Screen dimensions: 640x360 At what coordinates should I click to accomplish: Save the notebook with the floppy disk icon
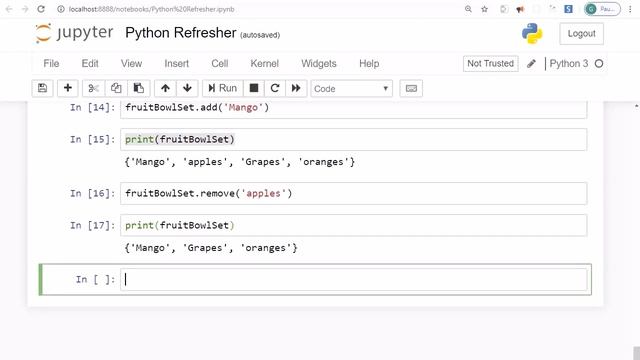click(x=42, y=88)
